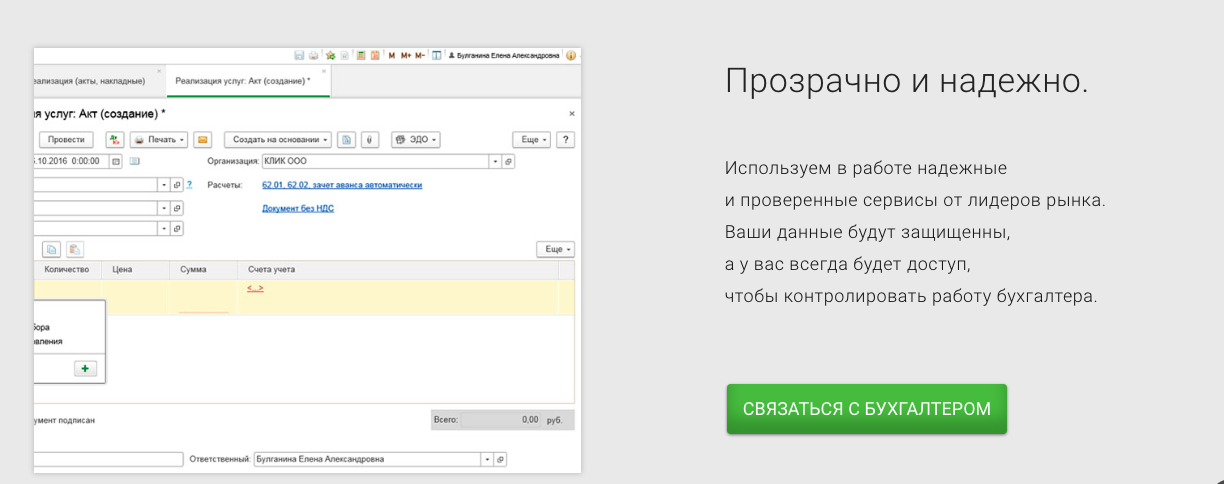The image size is (1224, 484).
Task: Click the copy rows icon above table
Action: pyautogui.click(x=51, y=249)
